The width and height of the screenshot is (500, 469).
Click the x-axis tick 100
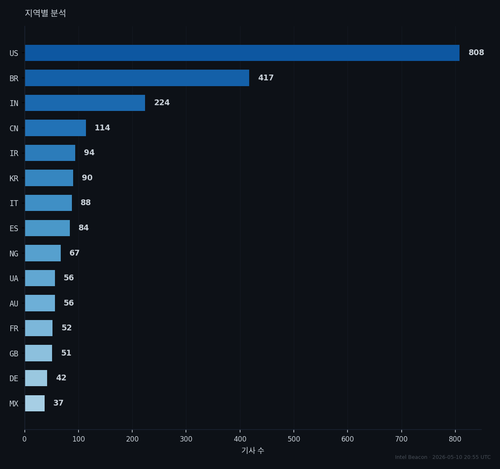(79, 439)
